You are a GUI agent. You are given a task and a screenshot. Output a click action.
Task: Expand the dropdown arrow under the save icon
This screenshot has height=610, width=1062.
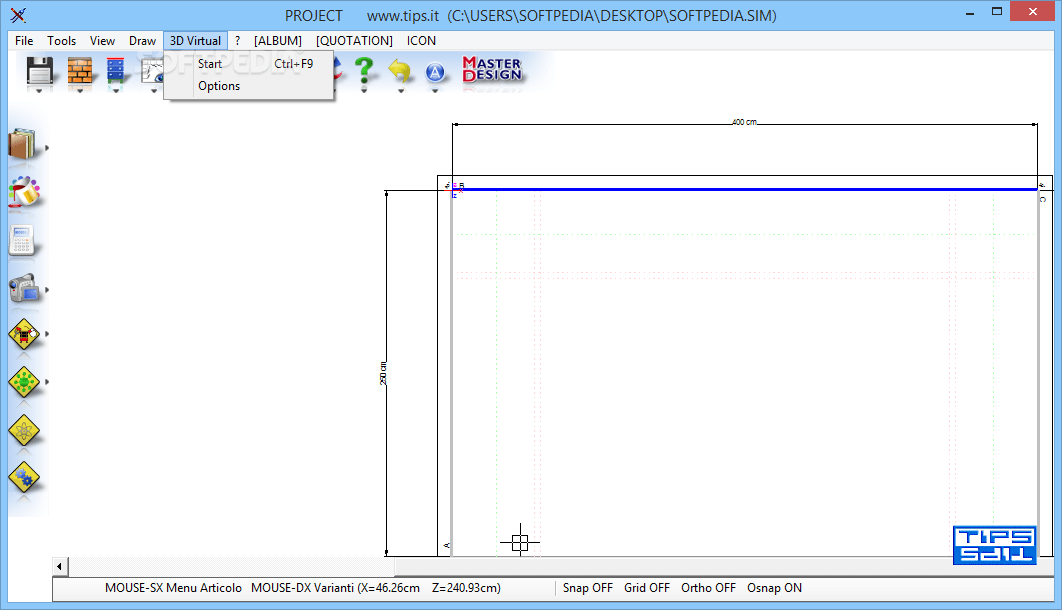point(39,89)
